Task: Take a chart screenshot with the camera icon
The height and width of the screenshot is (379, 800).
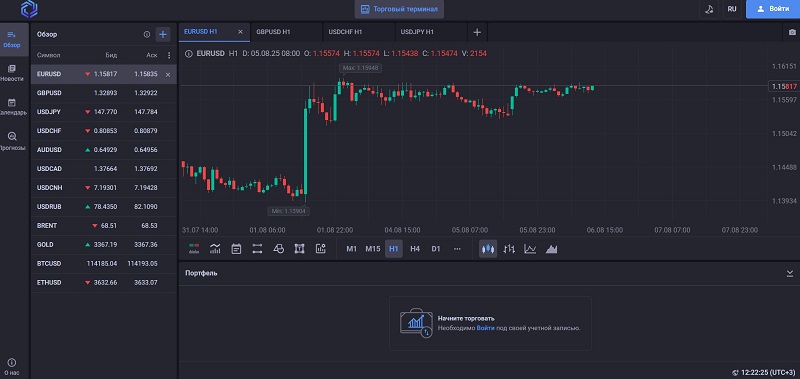Action: click(x=791, y=32)
